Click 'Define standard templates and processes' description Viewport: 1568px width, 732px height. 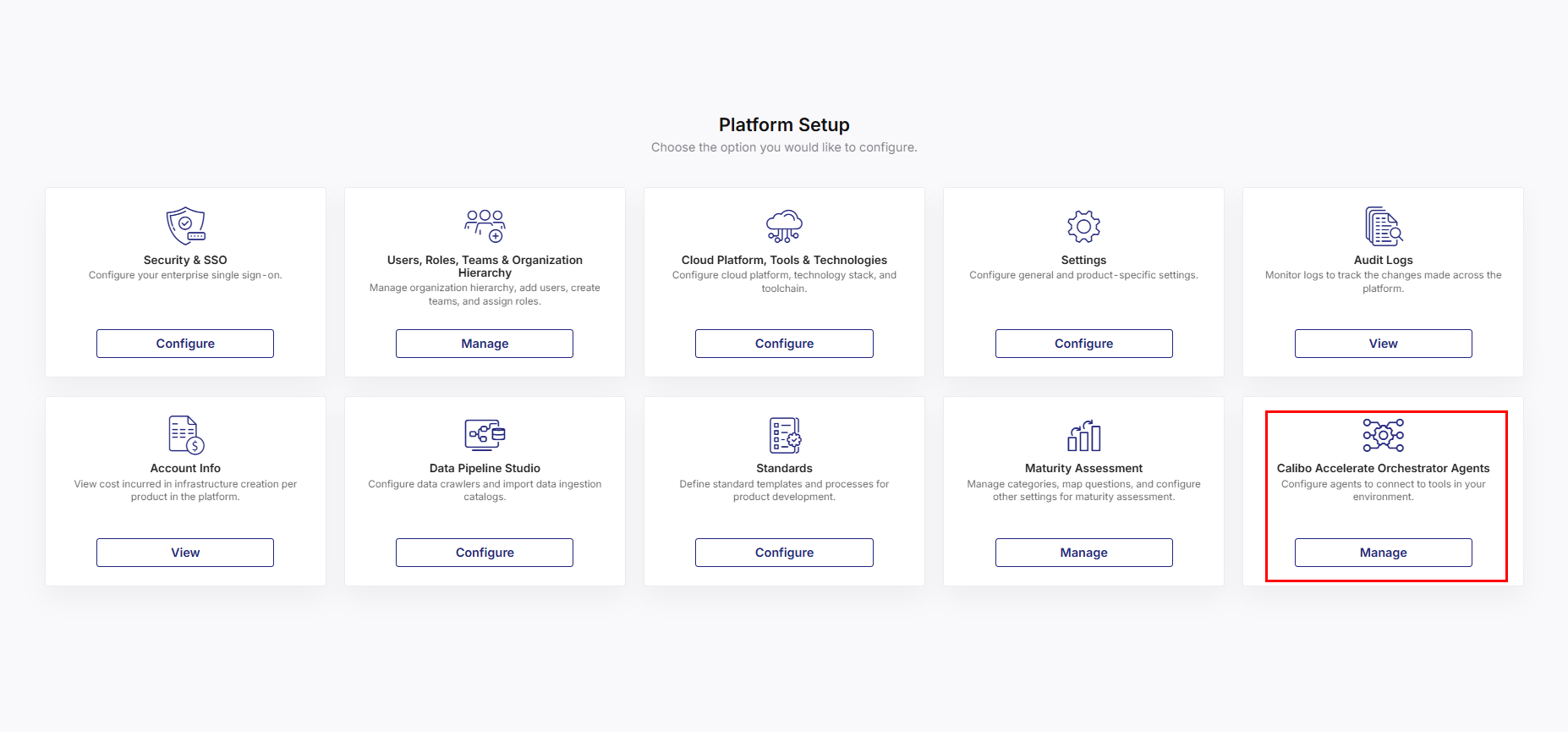point(784,491)
